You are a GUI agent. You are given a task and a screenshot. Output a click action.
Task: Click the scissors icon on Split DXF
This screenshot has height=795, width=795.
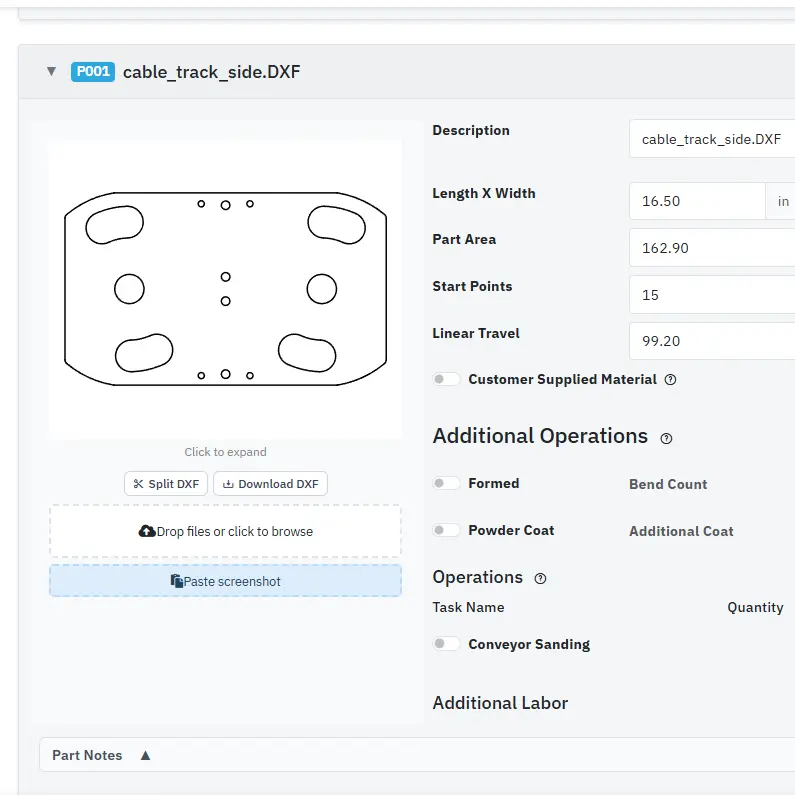(x=138, y=484)
